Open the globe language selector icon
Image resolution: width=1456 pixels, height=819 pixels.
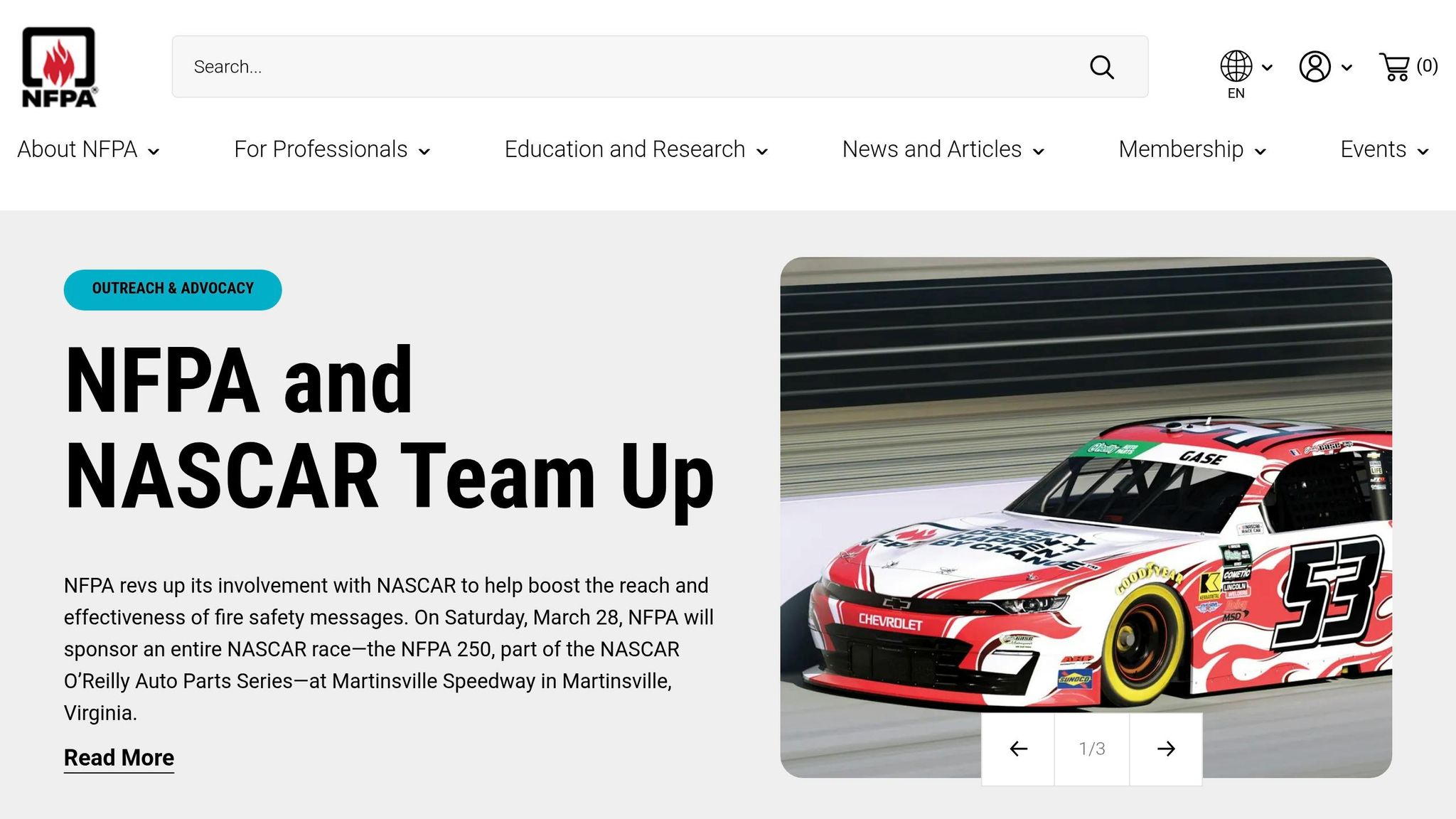pos(1236,66)
